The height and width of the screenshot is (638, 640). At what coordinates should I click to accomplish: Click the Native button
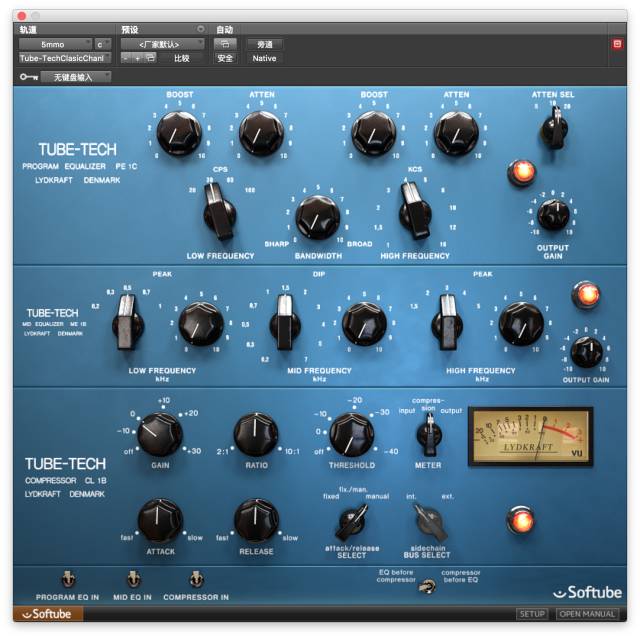pyautogui.click(x=264, y=58)
